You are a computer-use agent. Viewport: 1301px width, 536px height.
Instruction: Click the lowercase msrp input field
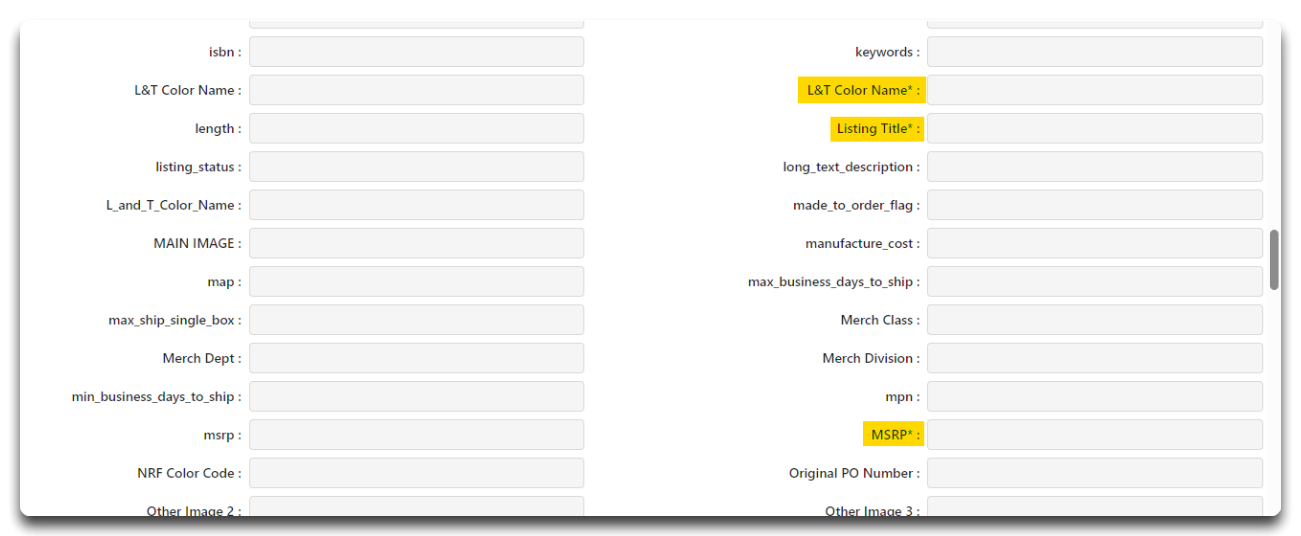[416, 435]
